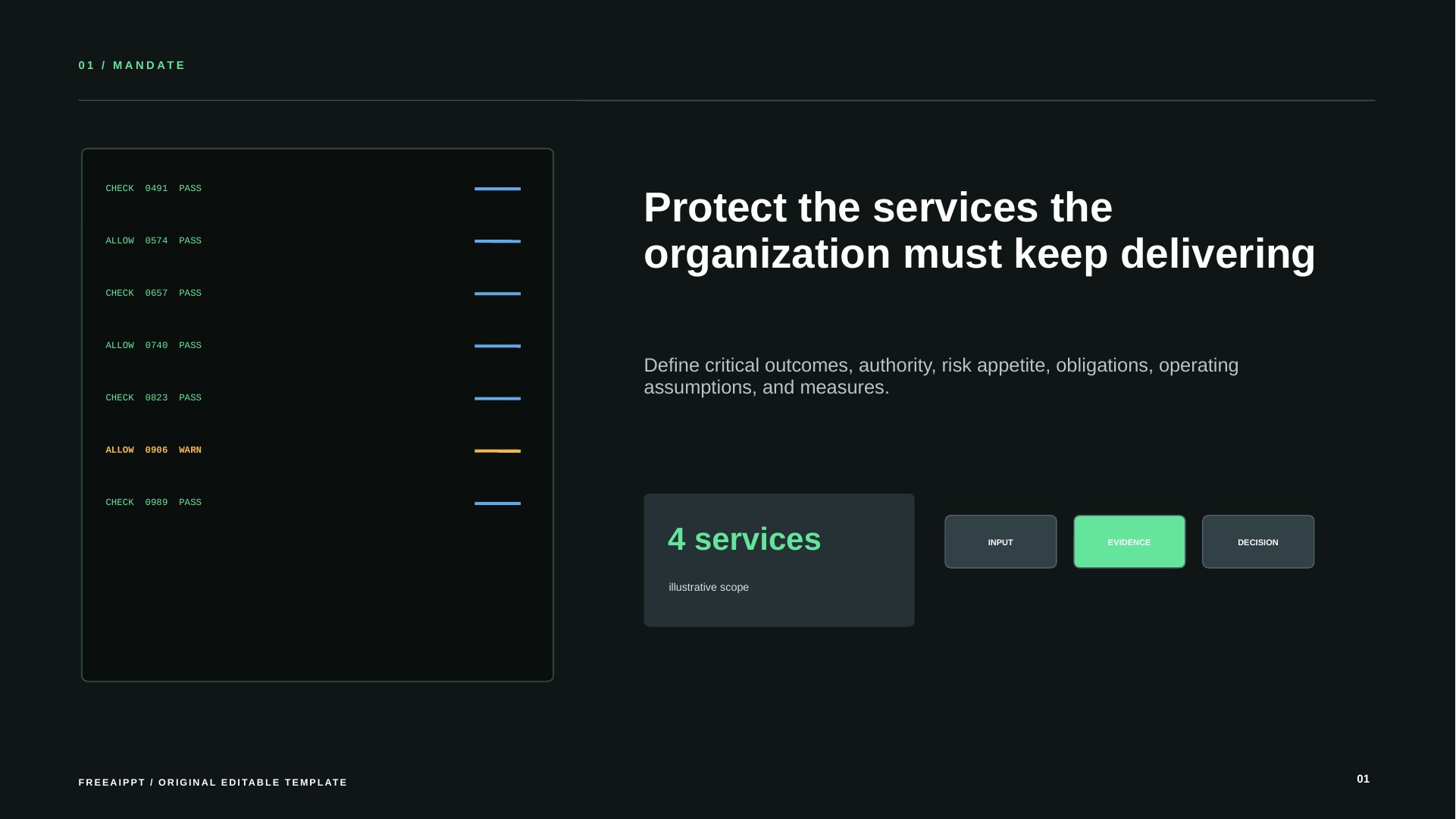Click the 01 / MANDATE section label

(132, 65)
